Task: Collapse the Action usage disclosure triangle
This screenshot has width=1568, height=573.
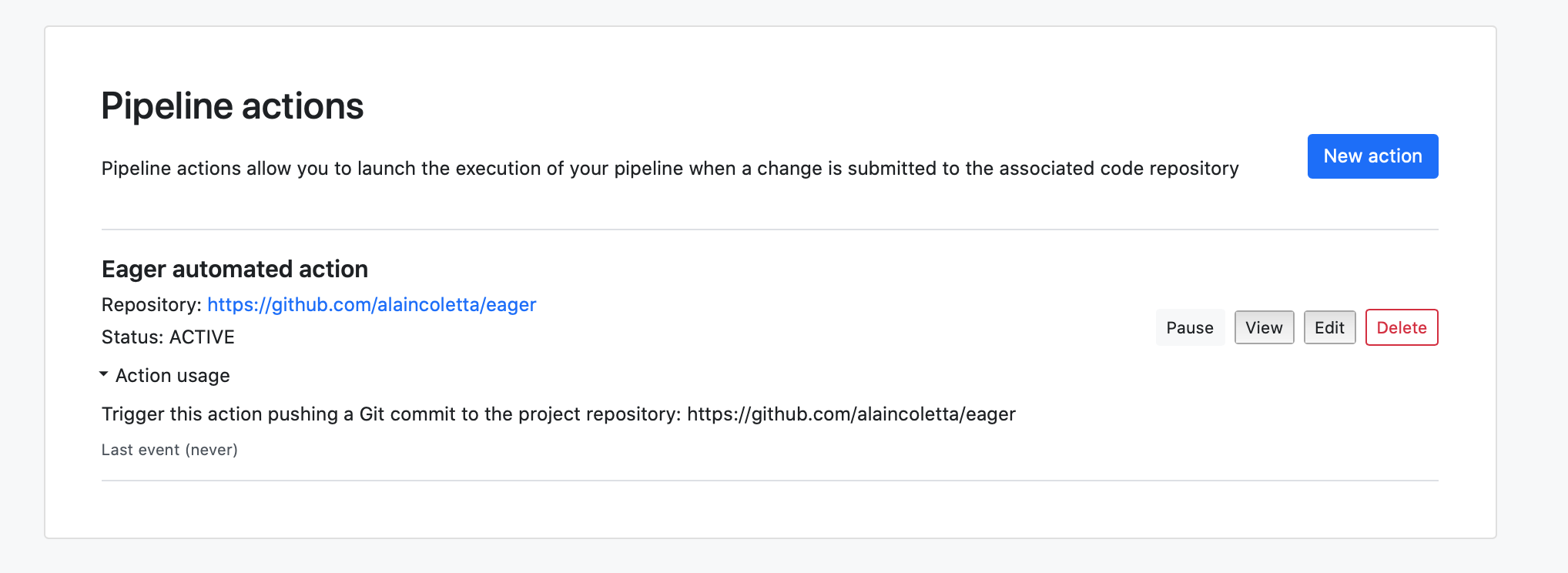Action: [104, 374]
